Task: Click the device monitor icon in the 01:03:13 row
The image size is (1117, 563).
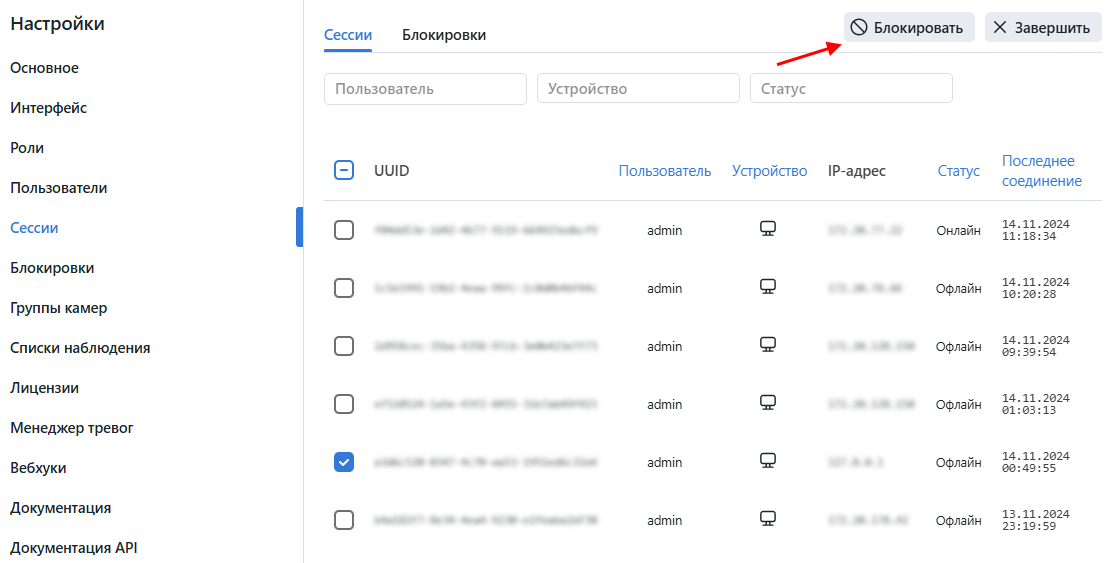Action: click(x=768, y=403)
